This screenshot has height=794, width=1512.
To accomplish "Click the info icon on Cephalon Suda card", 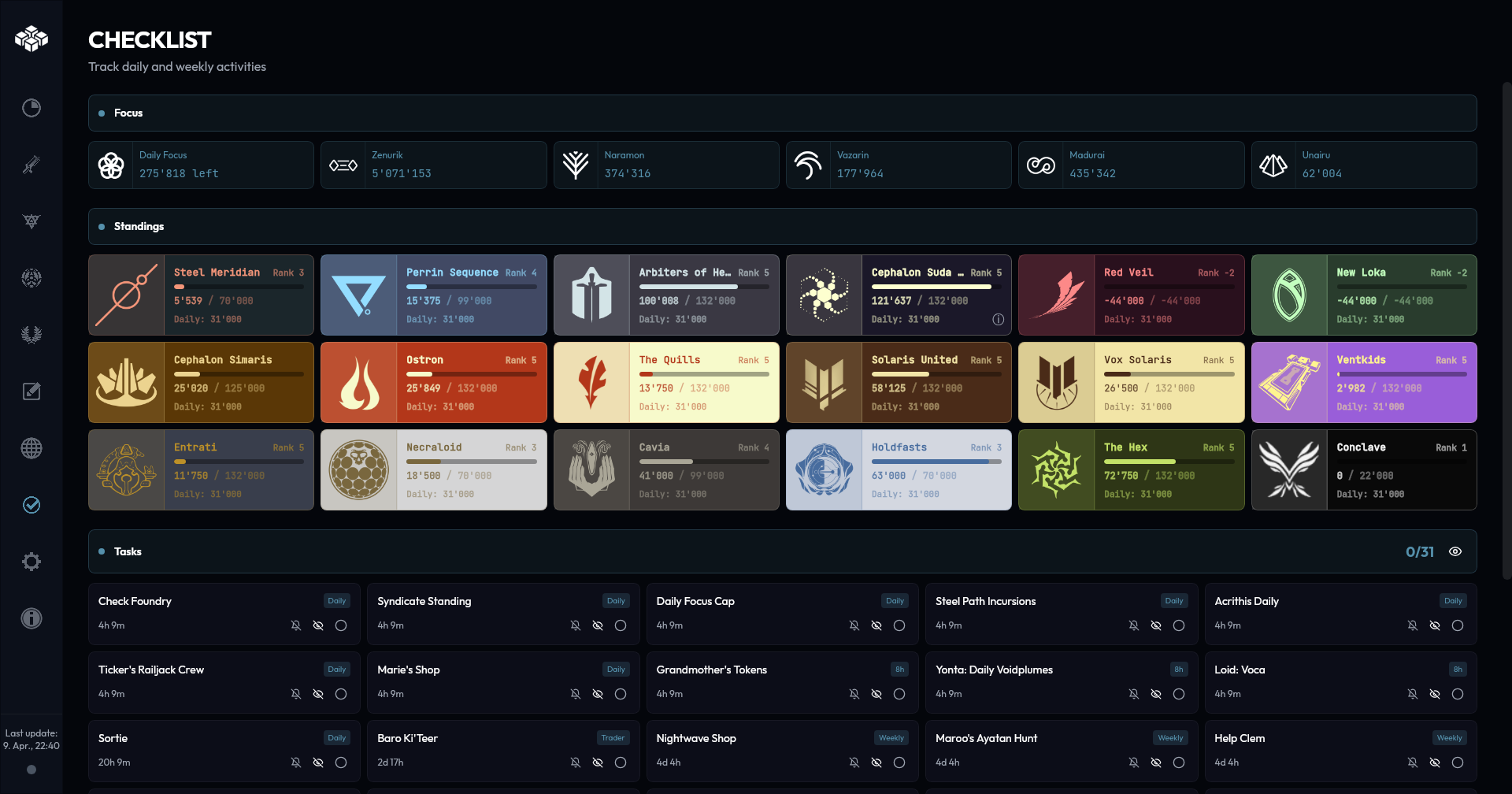I will (998, 319).
